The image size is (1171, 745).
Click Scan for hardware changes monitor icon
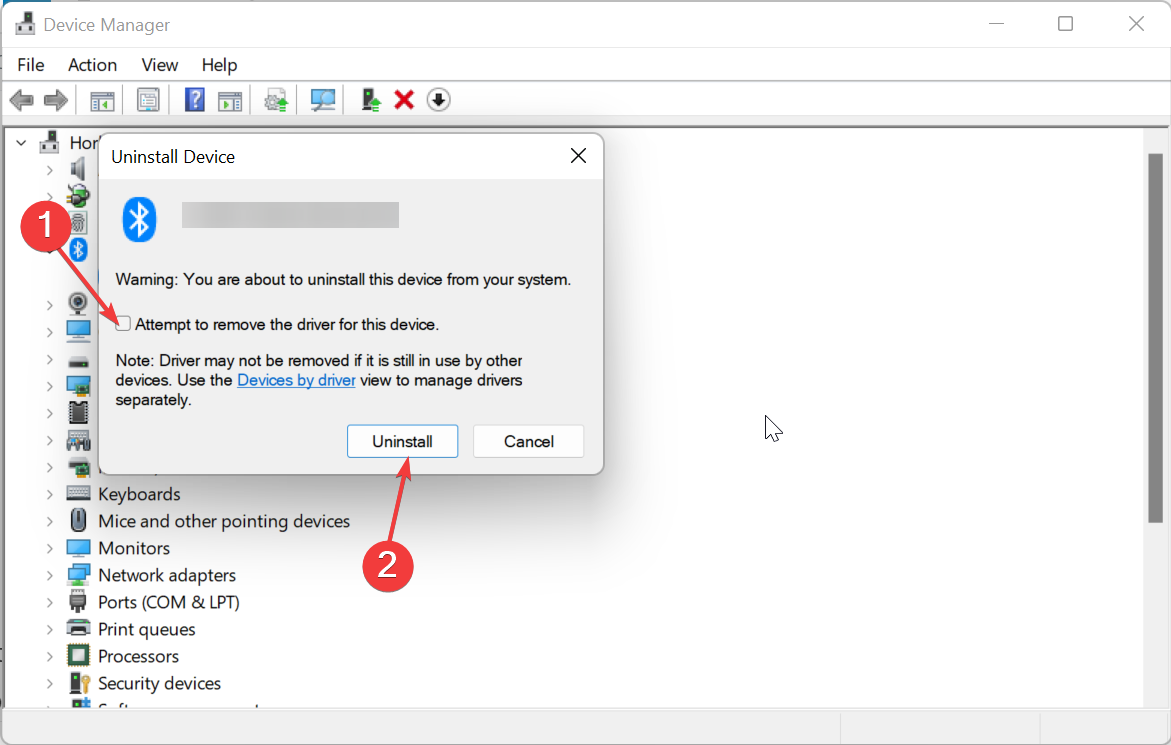pyautogui.click(x=323, y=100)
